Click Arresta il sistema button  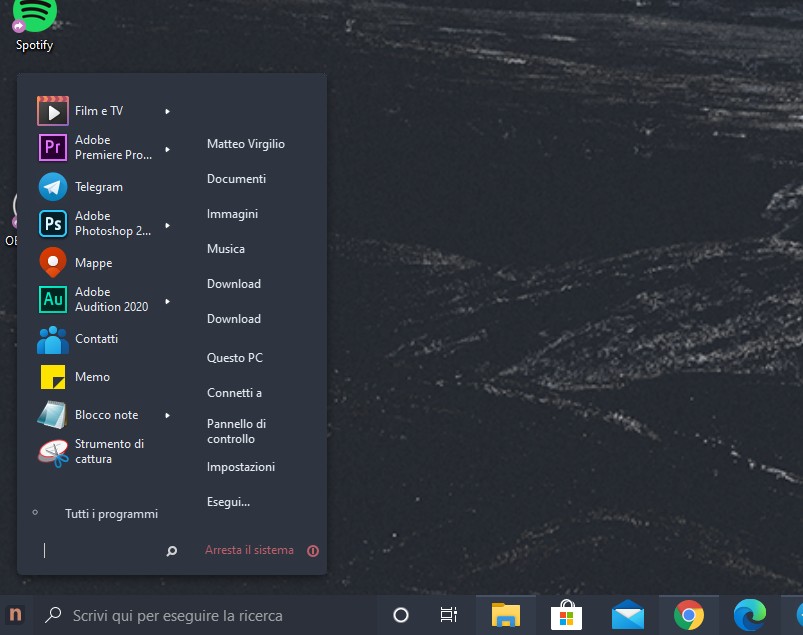[x=250, y=550]
